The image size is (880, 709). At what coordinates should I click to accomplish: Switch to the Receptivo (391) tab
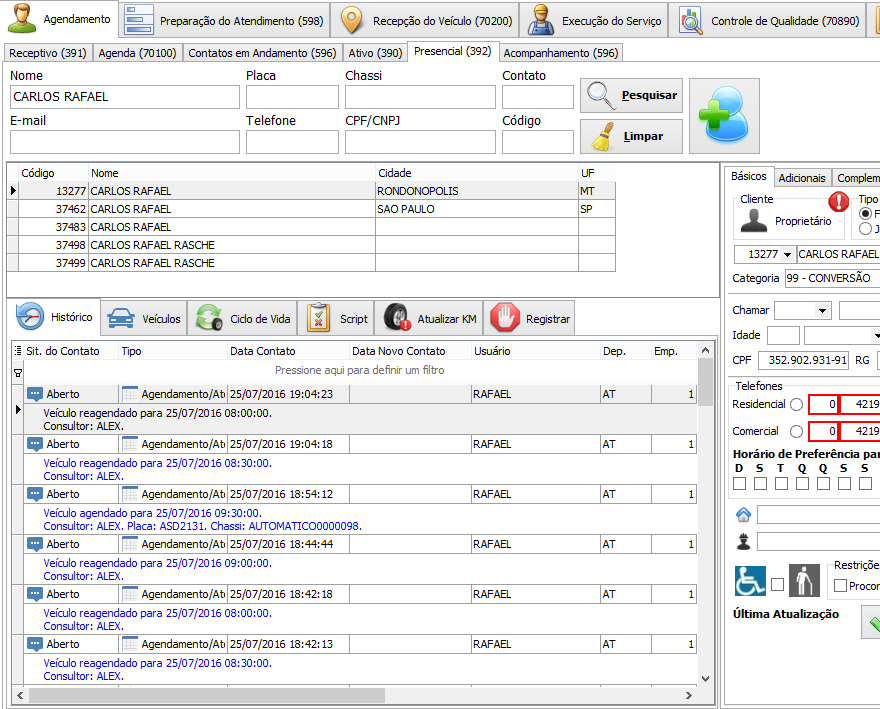click(x=47, y=53)
